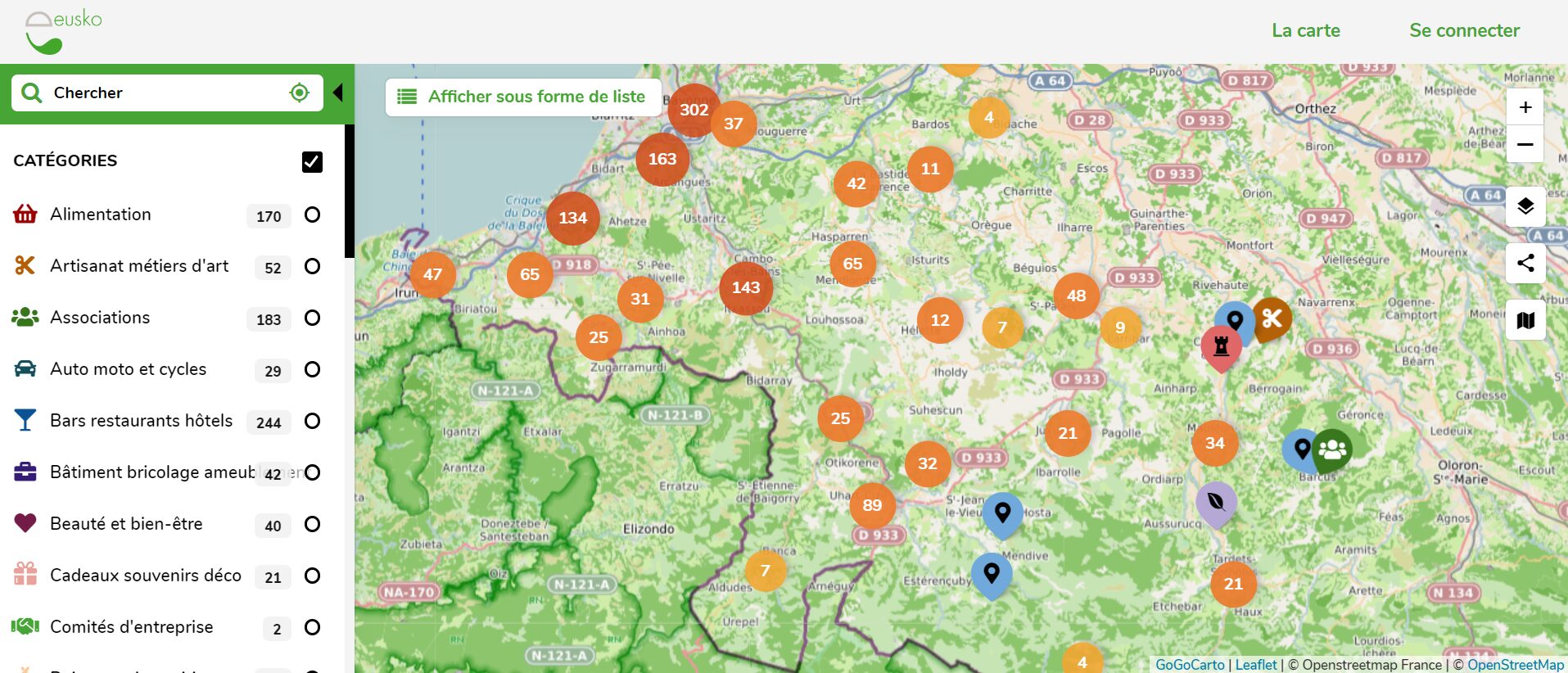Open Se connecter in top menu

1464,30
